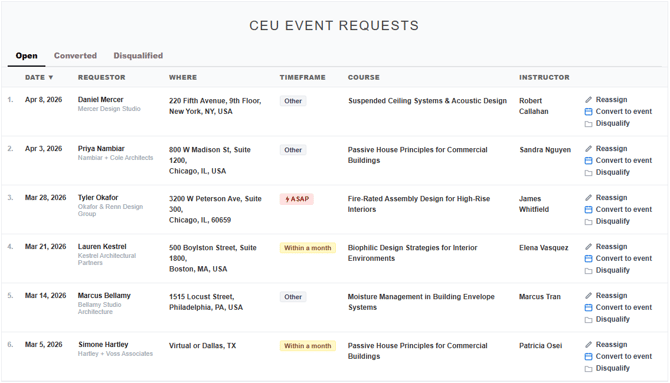Click the Reassign pencil icon for Lauren Kestrel
670x383 pixels.
(588, 247)
